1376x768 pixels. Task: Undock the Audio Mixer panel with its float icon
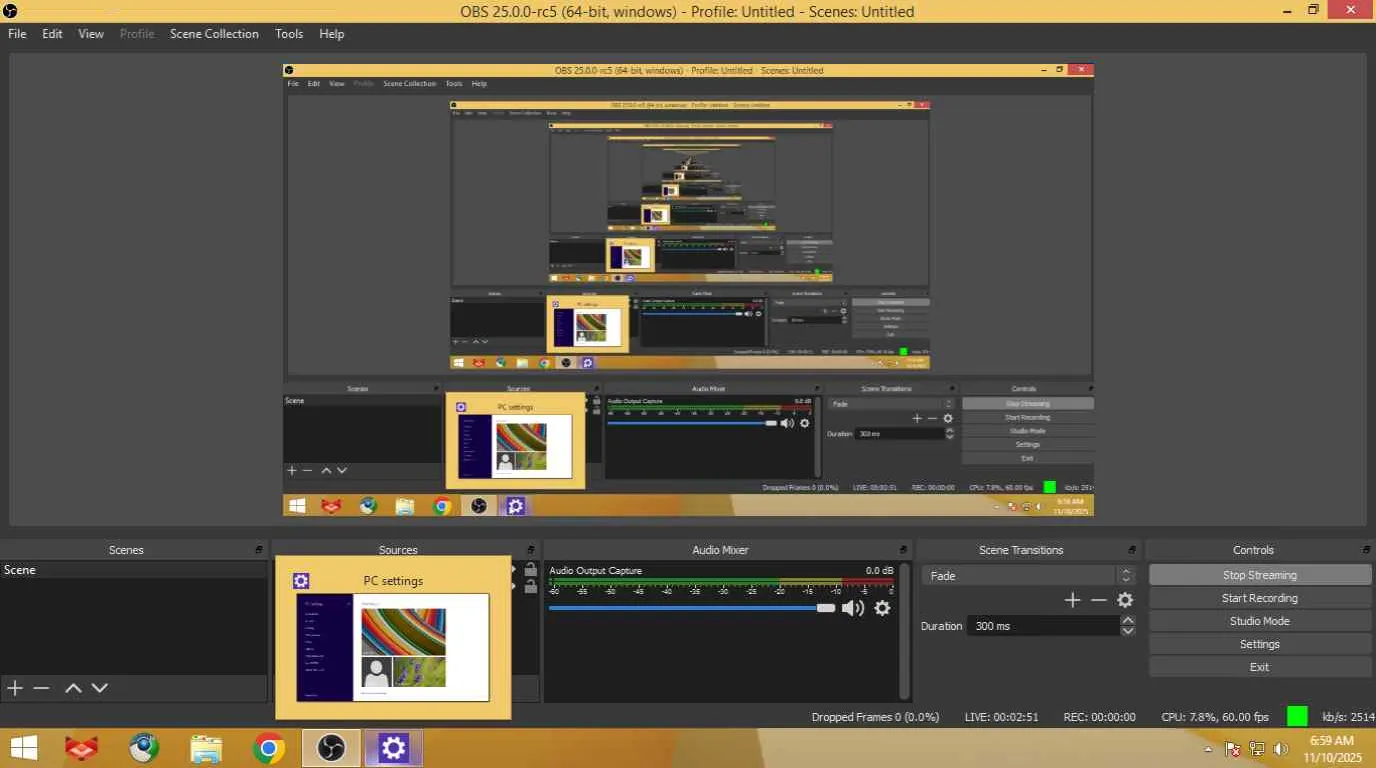904,550
